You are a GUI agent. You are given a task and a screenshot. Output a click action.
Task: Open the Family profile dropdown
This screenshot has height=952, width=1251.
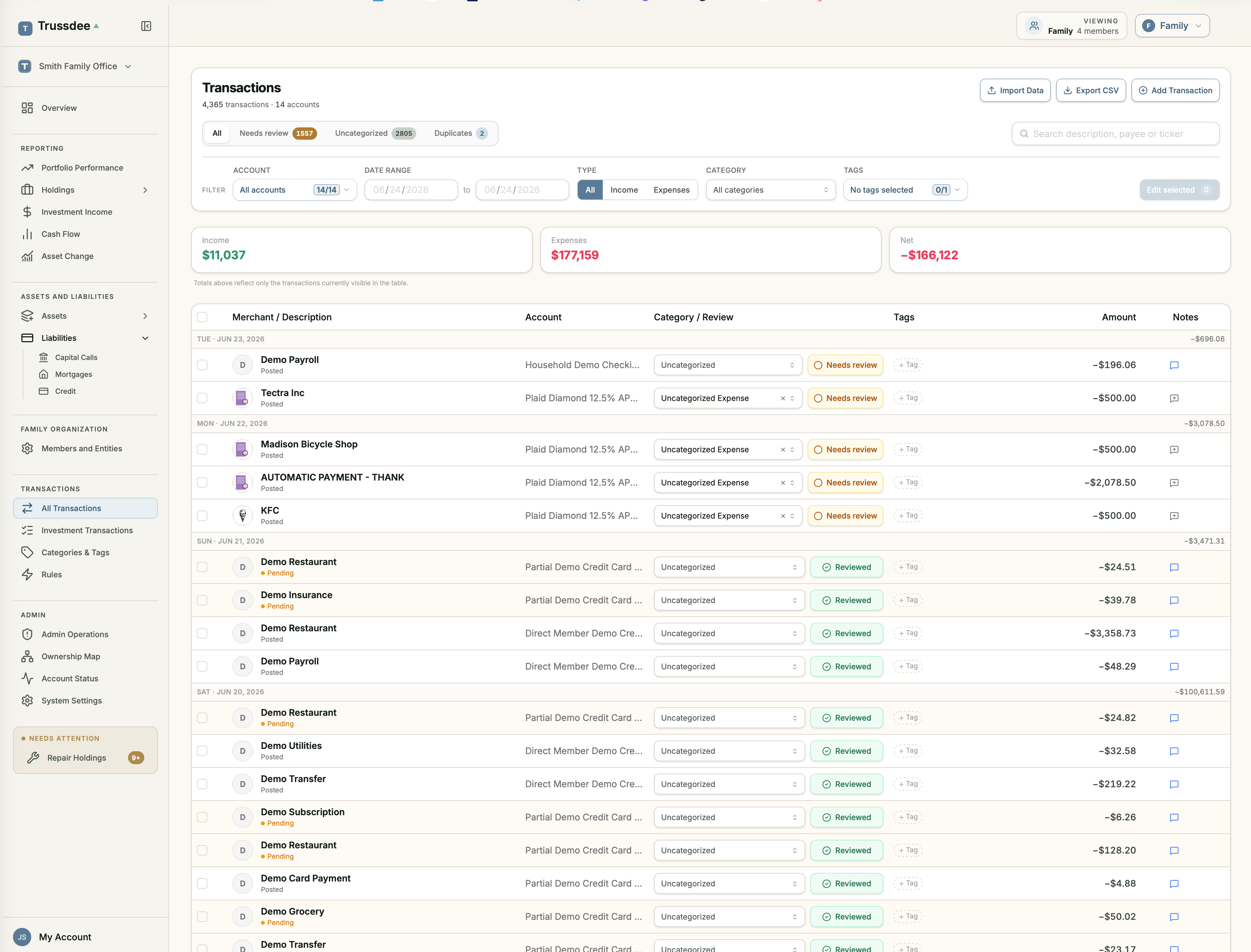click(x=1172, y=26)
